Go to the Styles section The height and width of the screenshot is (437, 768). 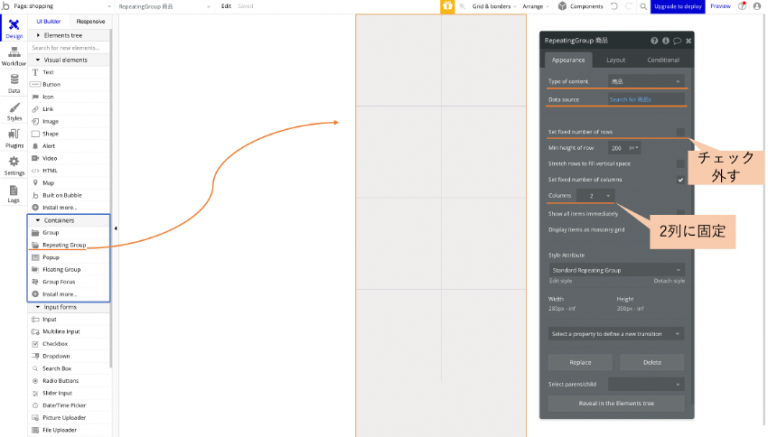coord(14,110)
